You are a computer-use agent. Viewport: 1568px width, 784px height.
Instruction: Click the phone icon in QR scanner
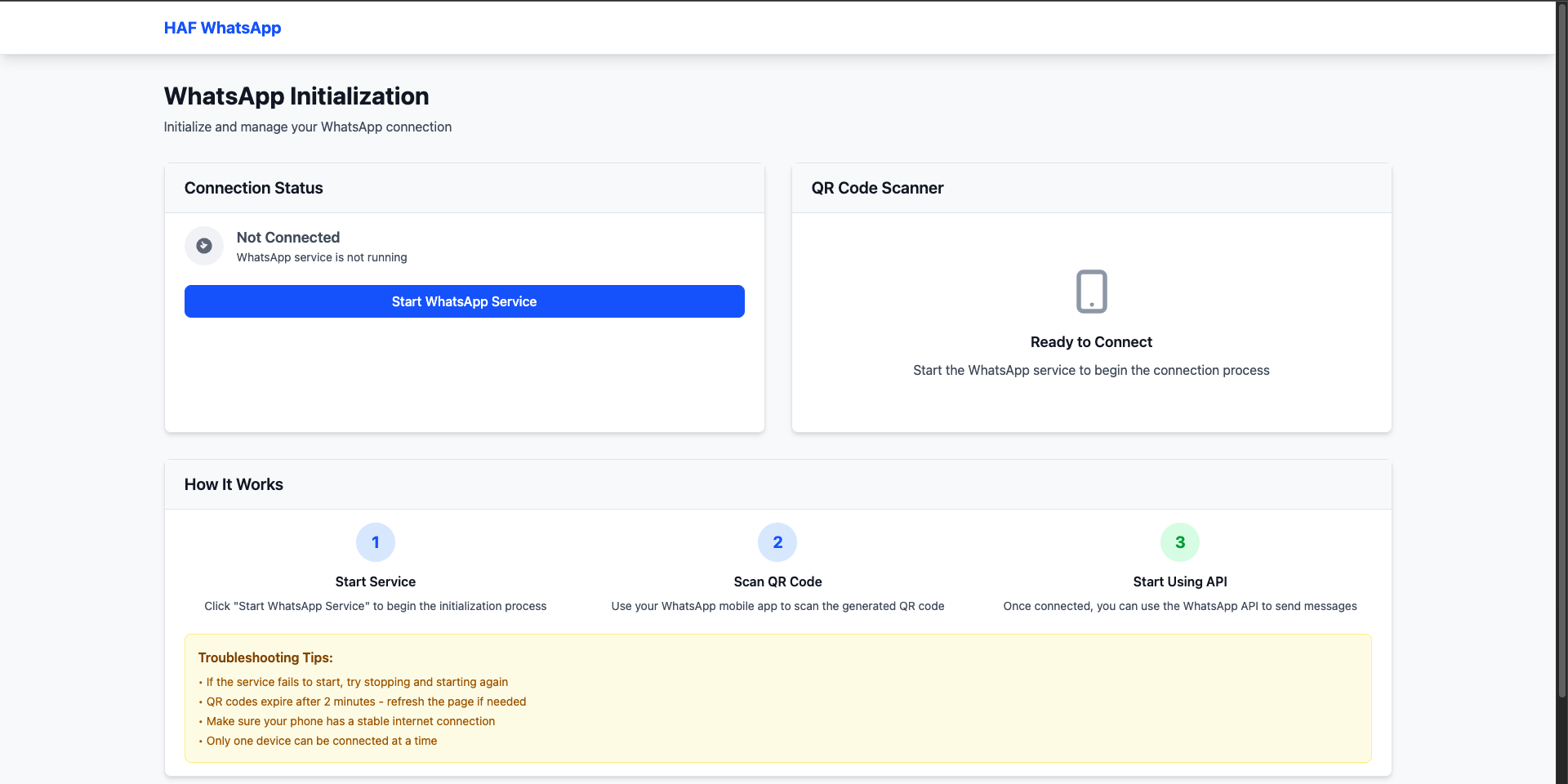1091,292
